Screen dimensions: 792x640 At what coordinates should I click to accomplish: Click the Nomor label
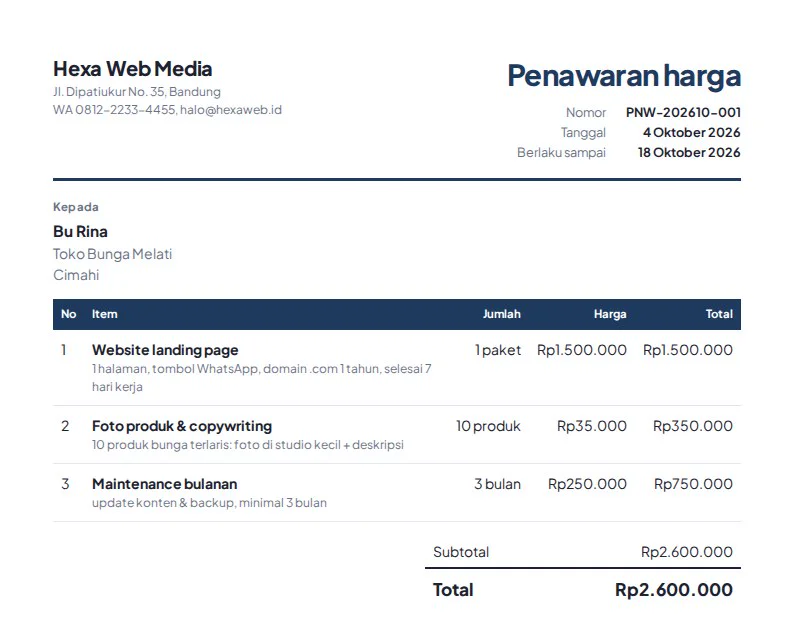(x=586, y=112)
